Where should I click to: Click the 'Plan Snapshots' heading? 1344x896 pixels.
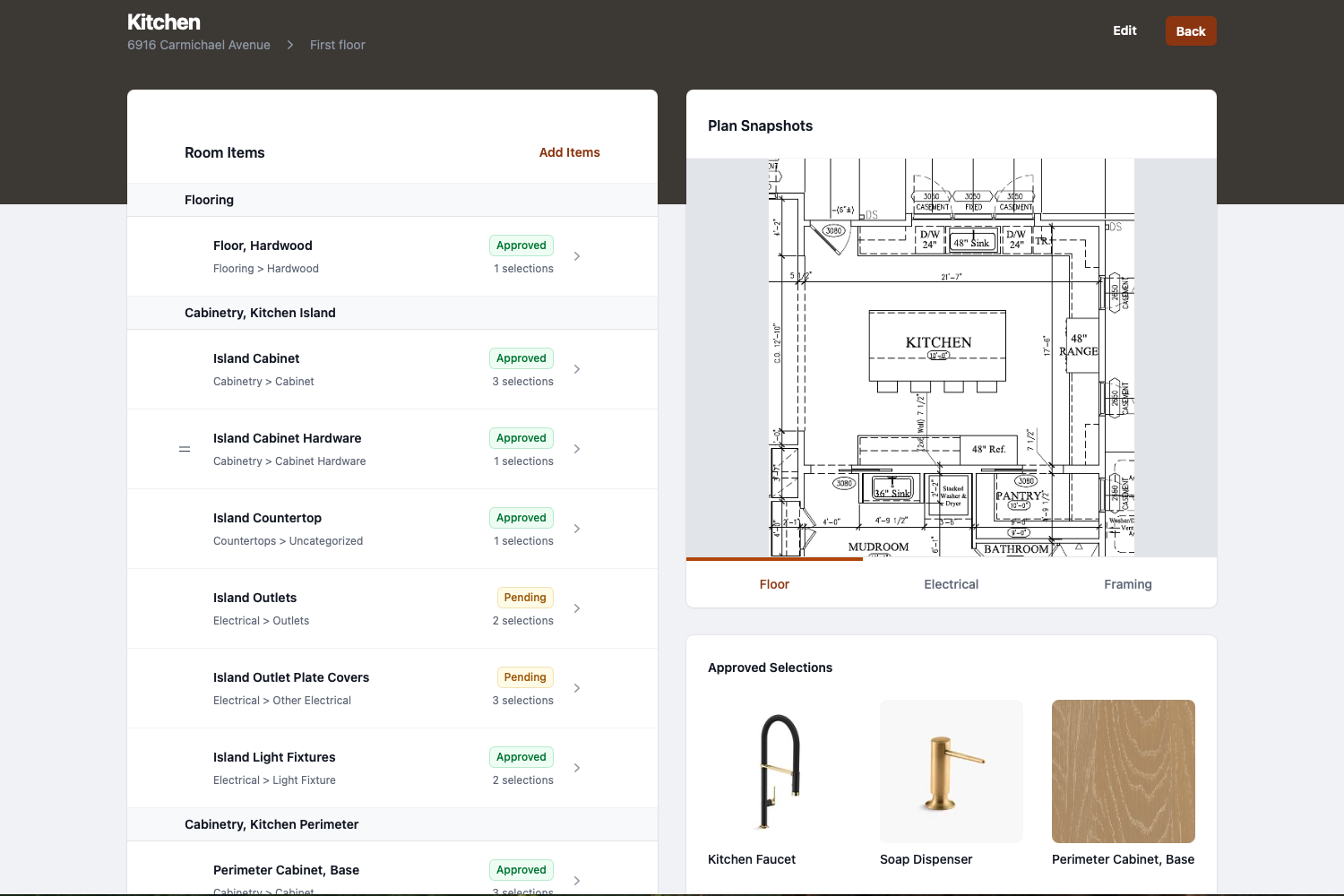tap(760, 126)
